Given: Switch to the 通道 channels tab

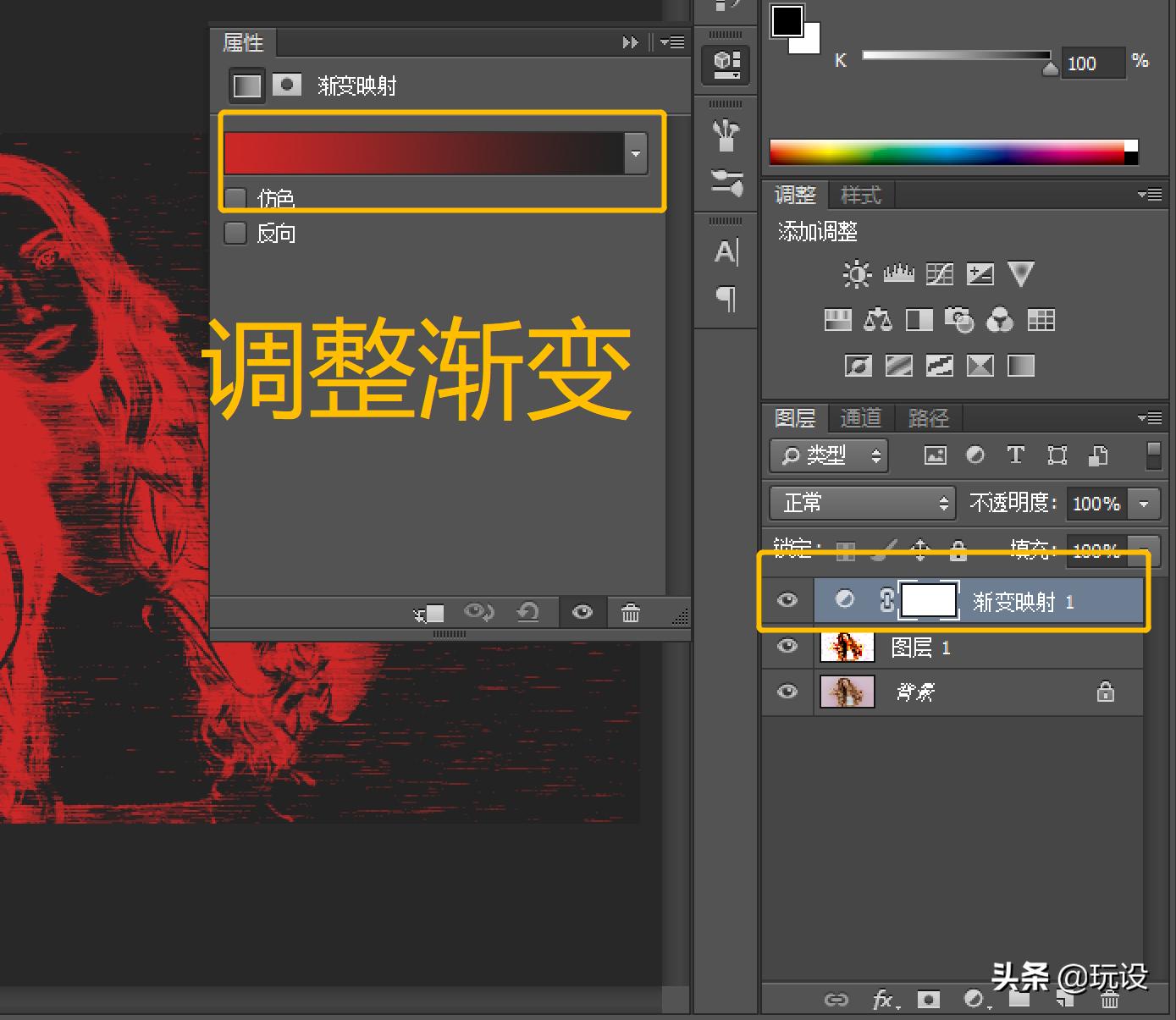Looking at the screenshot, I should (x=860, y=418).
